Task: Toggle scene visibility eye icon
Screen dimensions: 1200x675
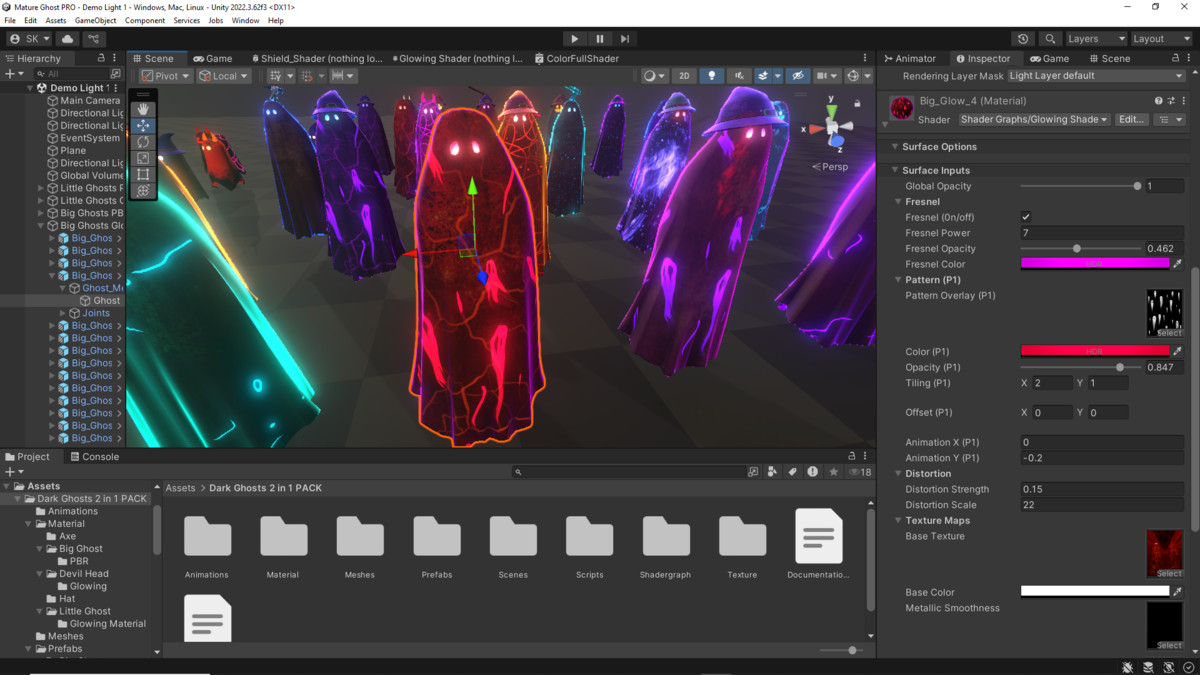Action: 797,76
